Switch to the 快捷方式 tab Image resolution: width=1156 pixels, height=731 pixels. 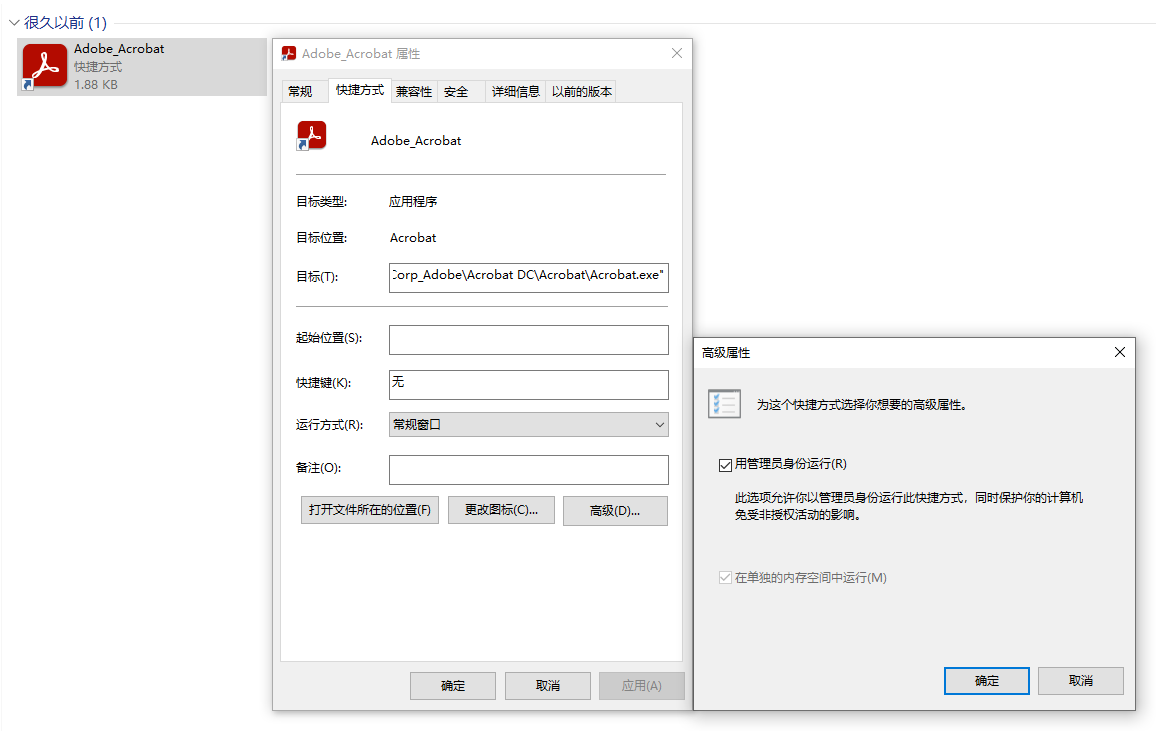click(x=360, y=90)
